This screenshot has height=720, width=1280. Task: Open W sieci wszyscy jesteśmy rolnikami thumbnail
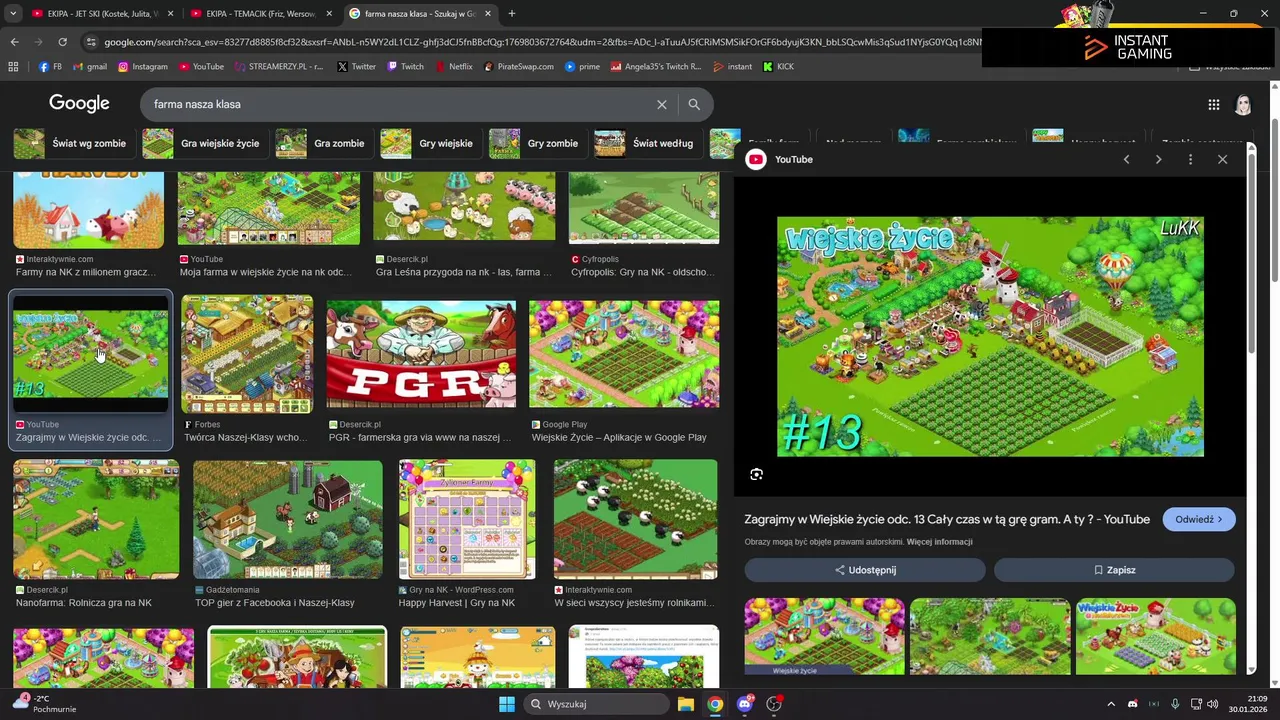636,519
